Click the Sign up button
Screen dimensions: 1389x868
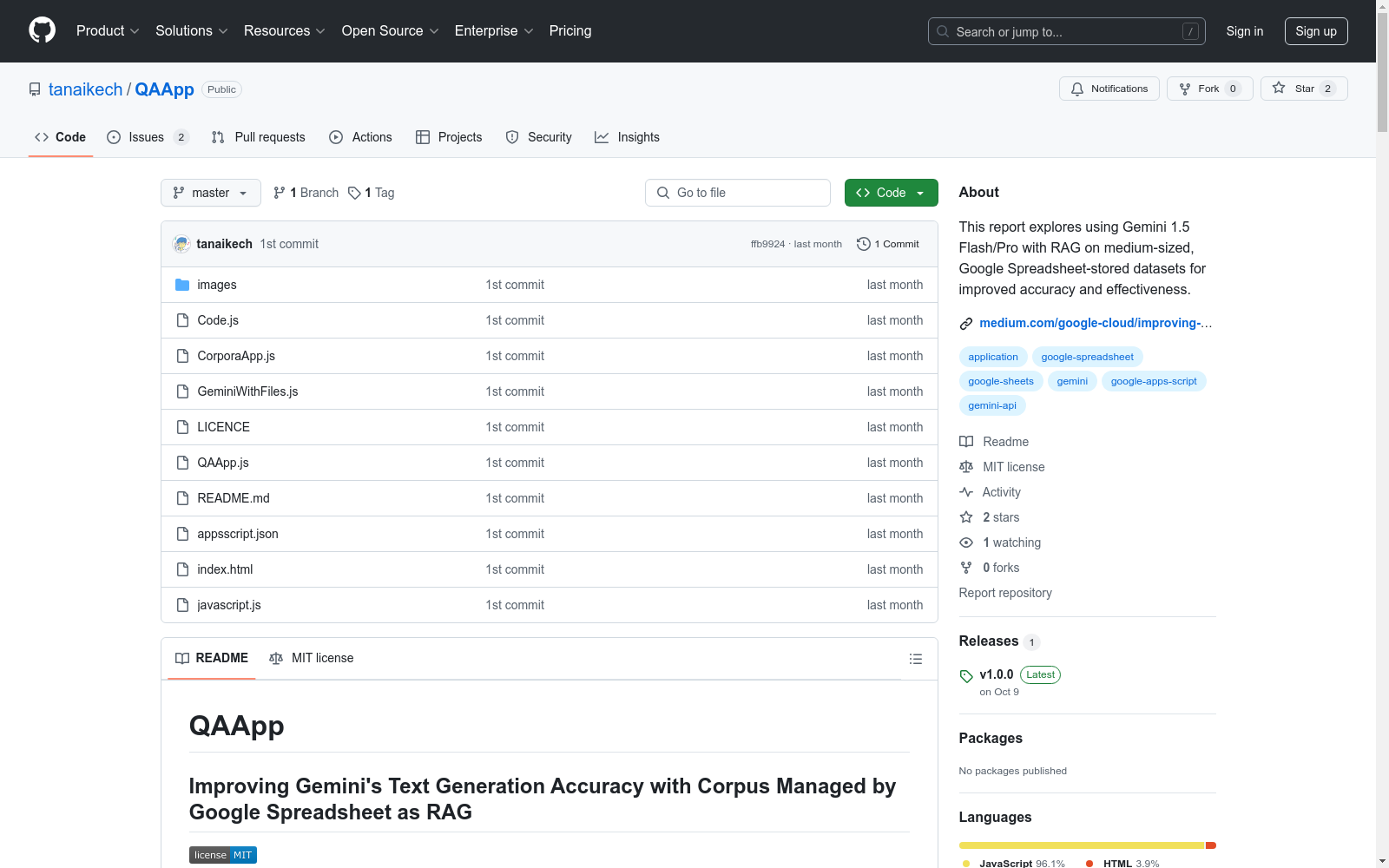point(1316,31)
